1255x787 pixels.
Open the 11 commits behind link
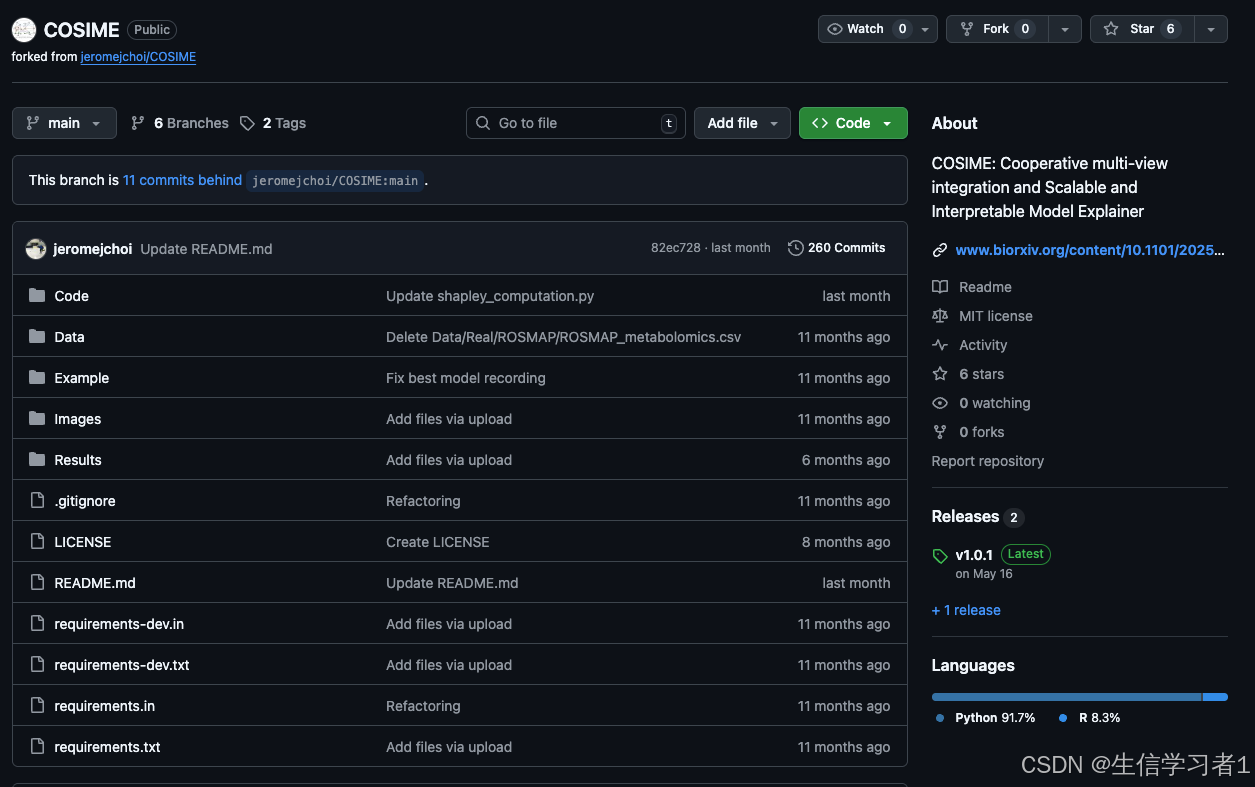182,180
